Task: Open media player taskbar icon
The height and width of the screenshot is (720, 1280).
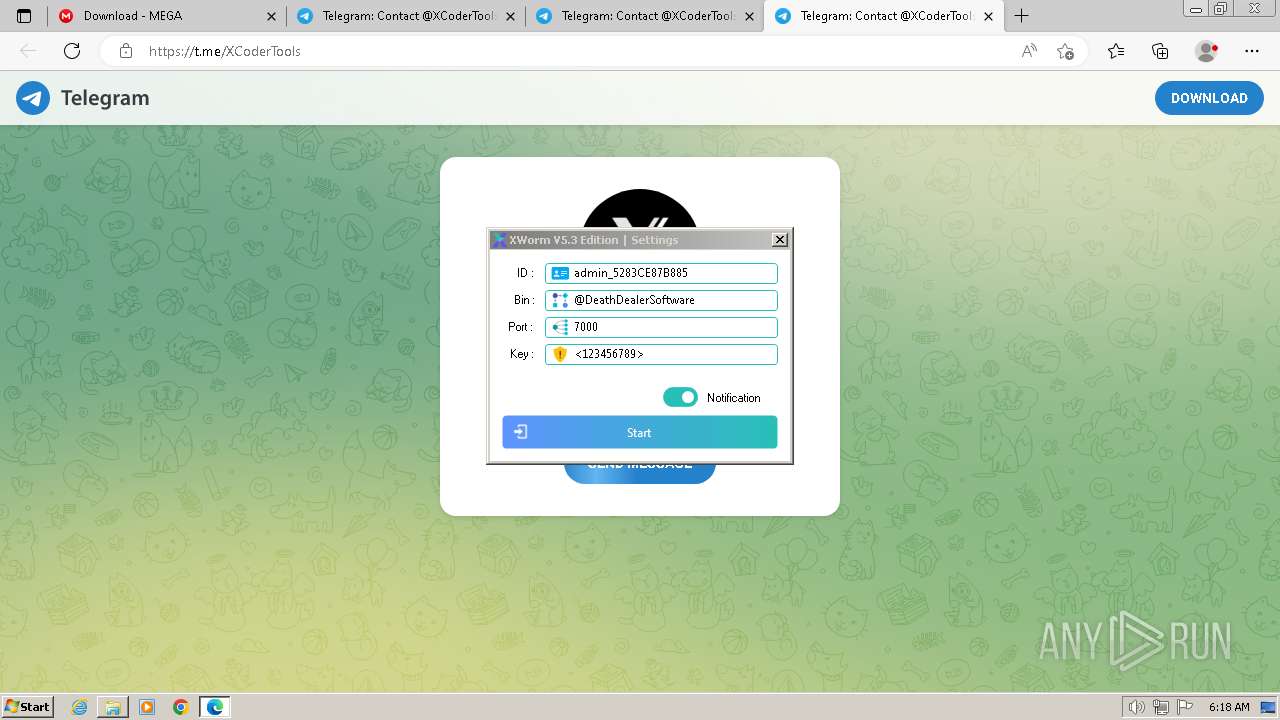Action: coord(147,707)
